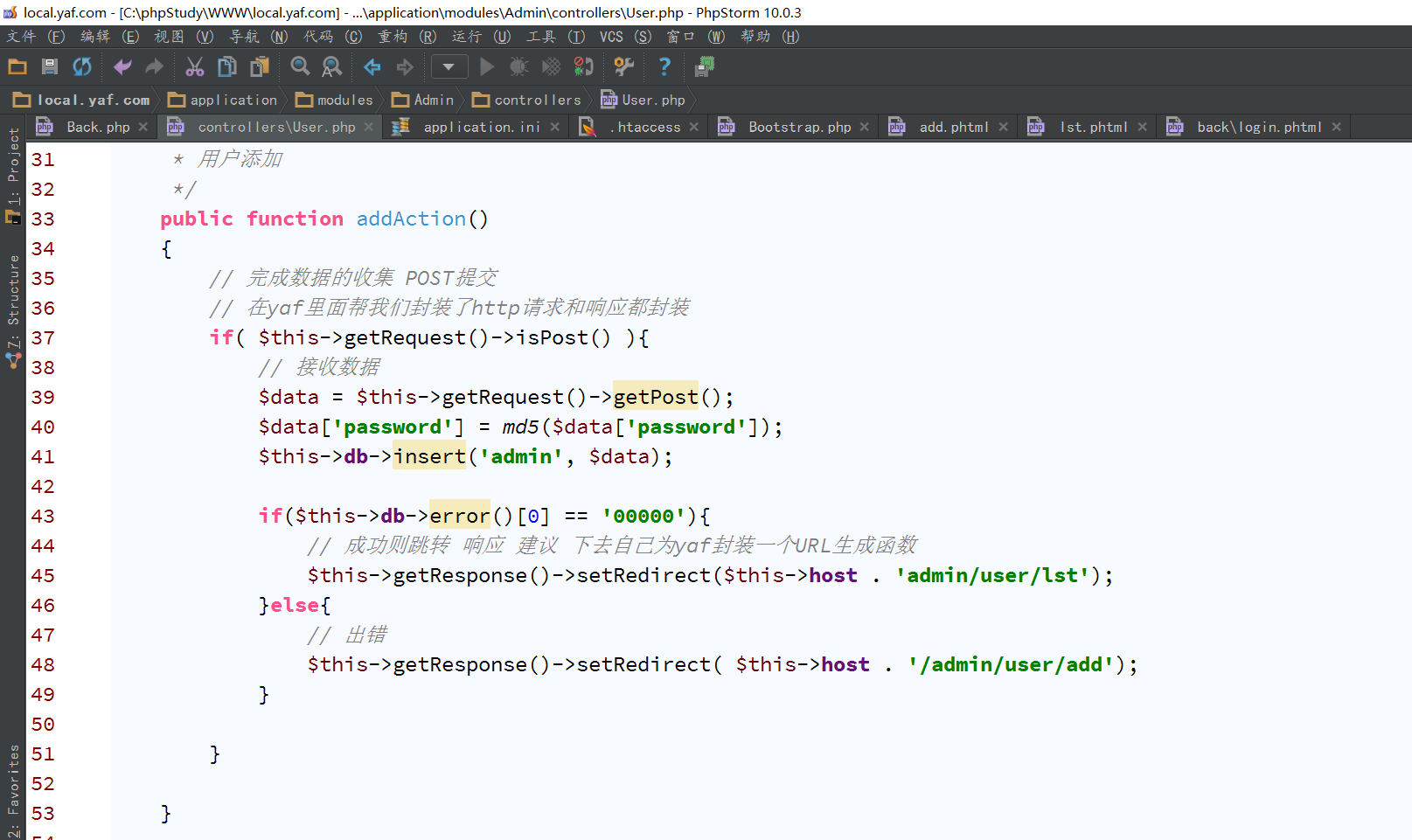Open Settings via the wrench icon

click(x=623, y=66)
